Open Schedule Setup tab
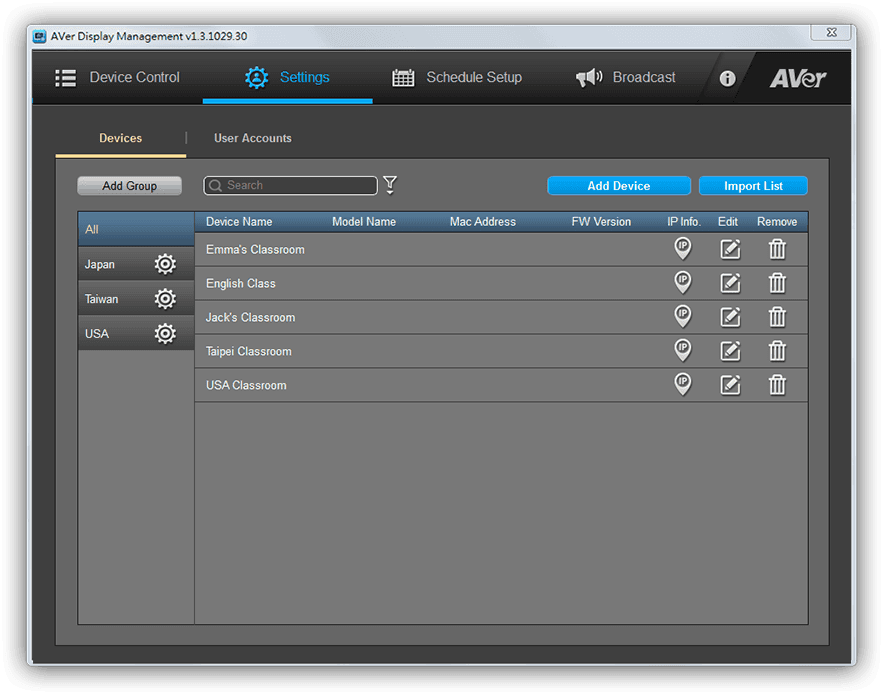 point(457,77)
